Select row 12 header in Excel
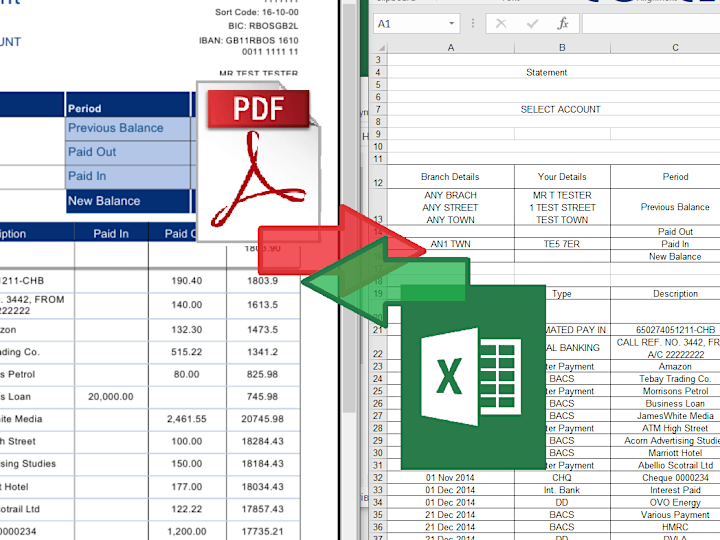 378,177
